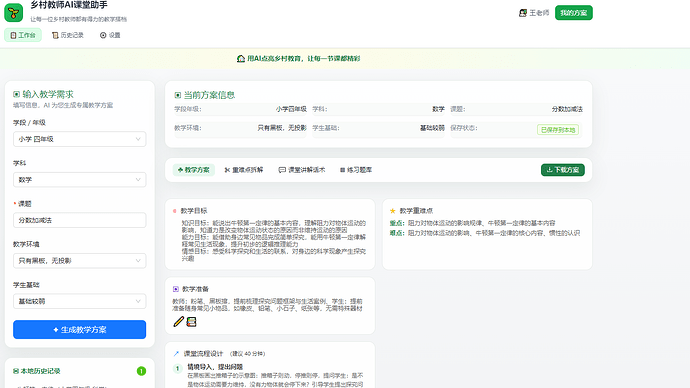Click the 王老师 user avatar icon
This screenshot has height=388, width=690.
point(523,13)
